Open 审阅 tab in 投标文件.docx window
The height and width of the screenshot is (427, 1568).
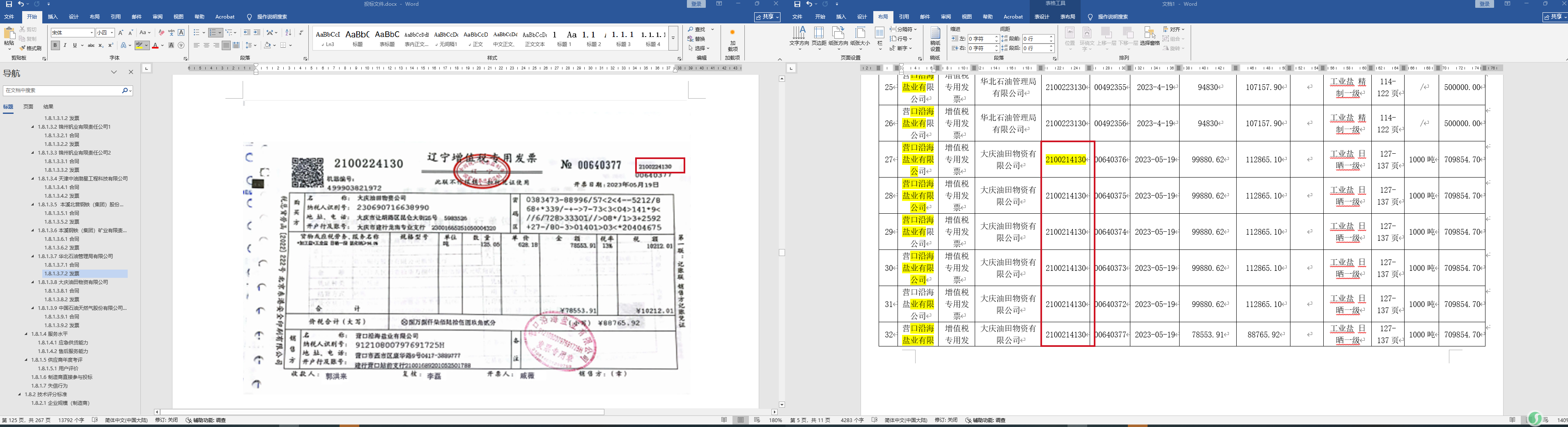[158, 17]
